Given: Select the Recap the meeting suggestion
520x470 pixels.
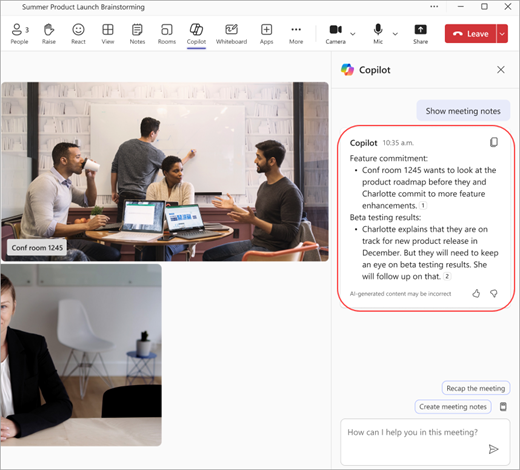Looking at the screenshot, I should pos(476,388).
